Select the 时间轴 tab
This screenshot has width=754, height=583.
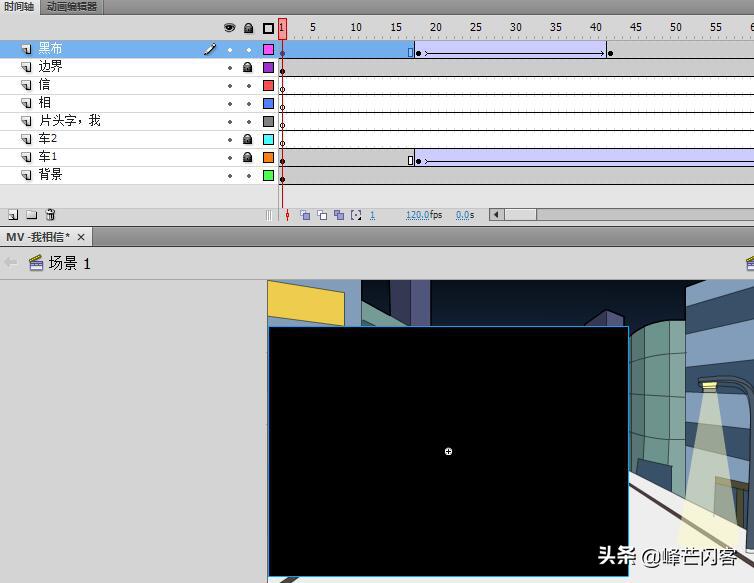point(19,7)
